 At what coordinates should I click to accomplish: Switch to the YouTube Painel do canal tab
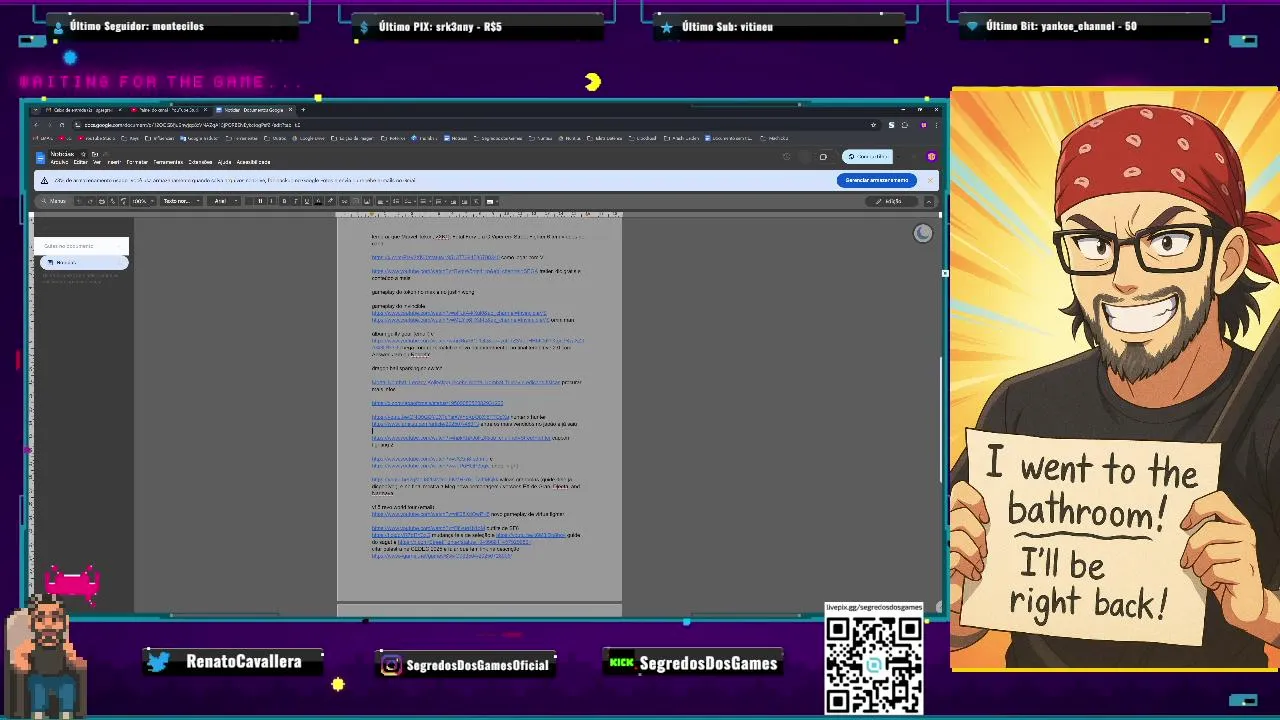tap(167, 110)
